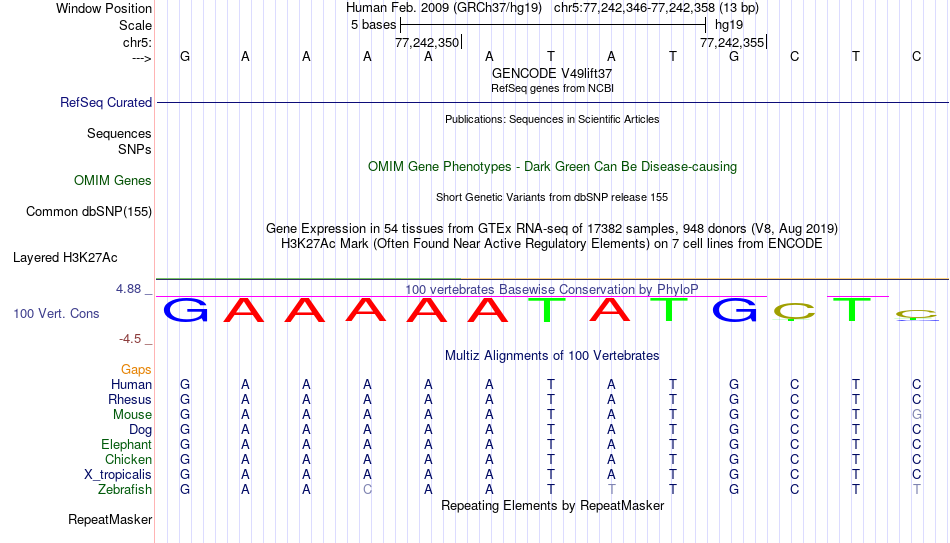The height and width of the screenshot is (543, 950).
Task: Click the -4.5 PhyloP lower scale value
Action: coord(130,339)
